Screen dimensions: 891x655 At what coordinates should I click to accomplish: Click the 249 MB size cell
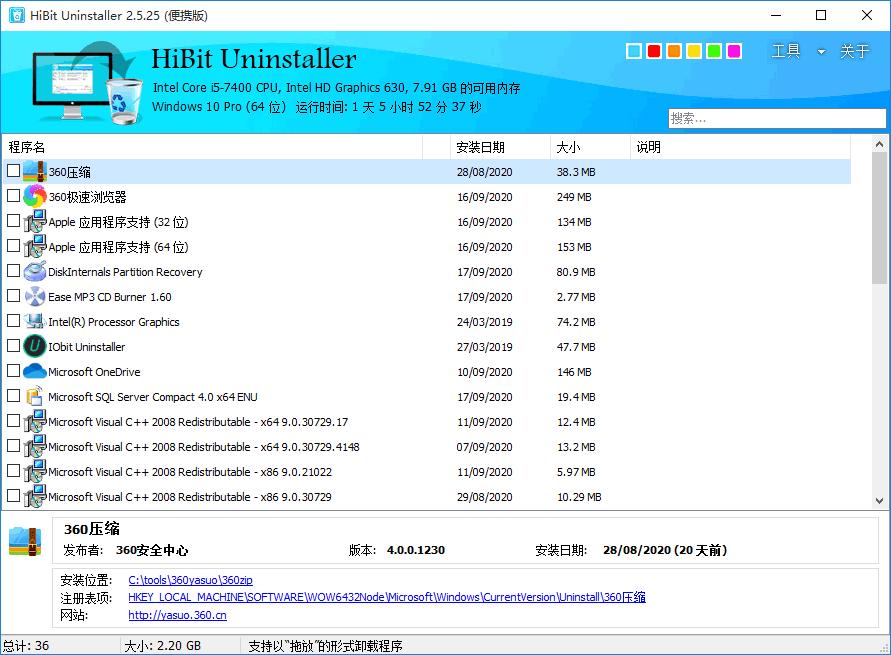pos(574,197)
